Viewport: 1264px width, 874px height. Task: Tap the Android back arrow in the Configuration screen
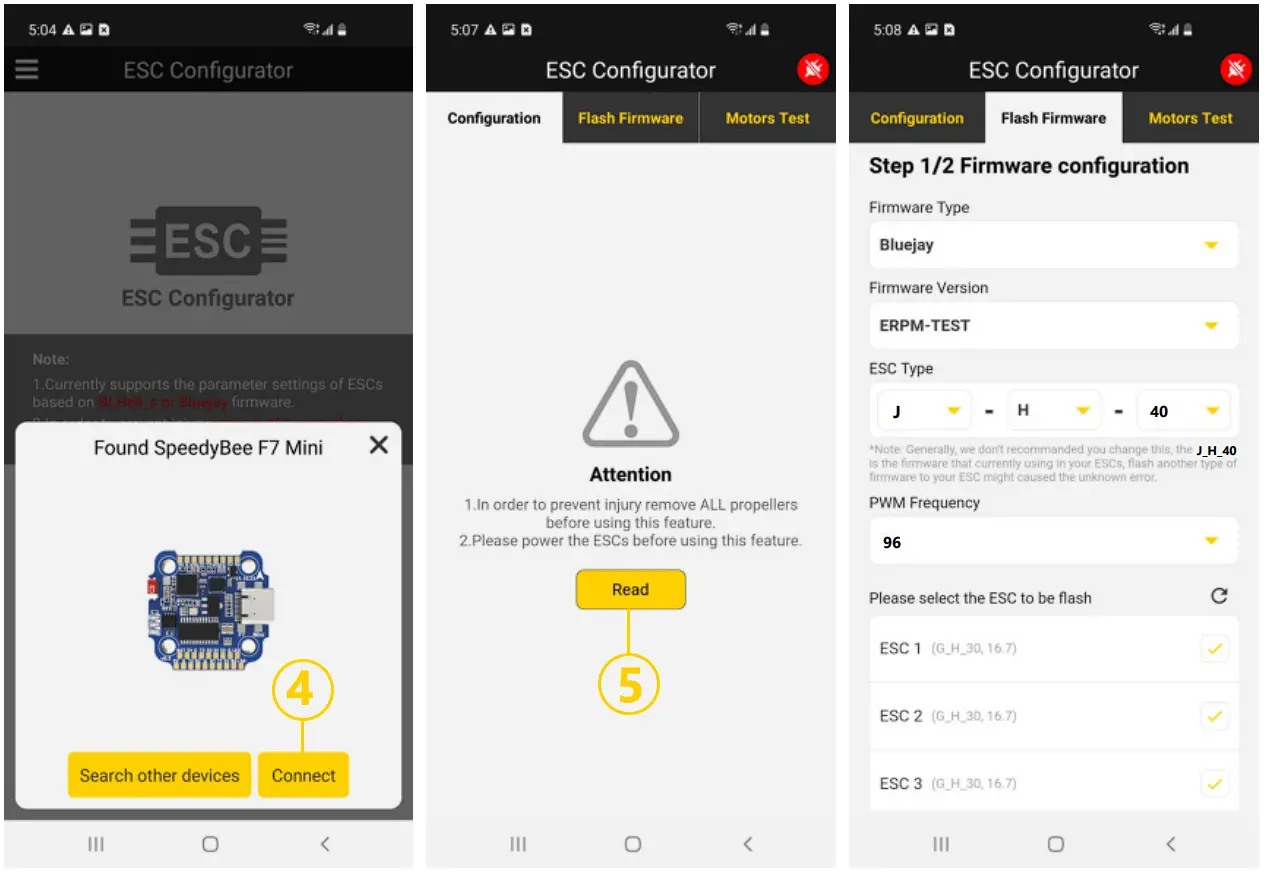point(747,844)
